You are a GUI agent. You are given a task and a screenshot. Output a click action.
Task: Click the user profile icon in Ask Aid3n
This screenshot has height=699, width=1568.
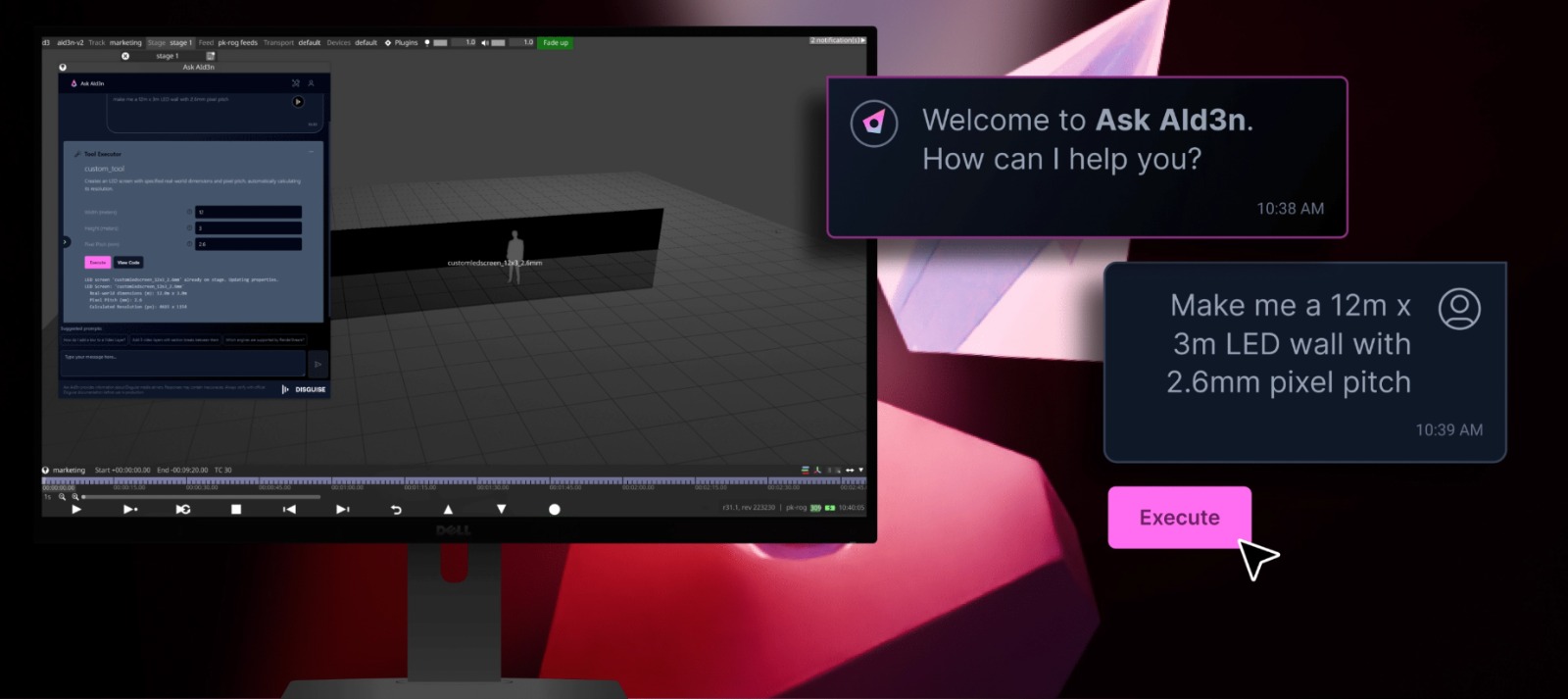click(x=312, y=83)
